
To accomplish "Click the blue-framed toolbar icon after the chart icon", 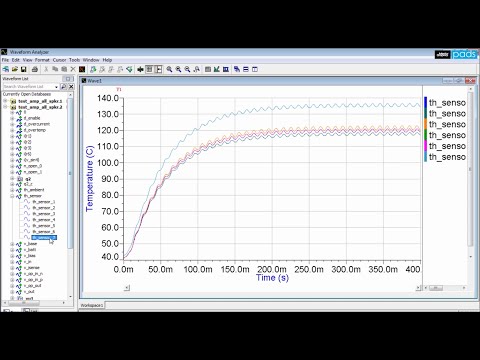I will tap(226, 69).
